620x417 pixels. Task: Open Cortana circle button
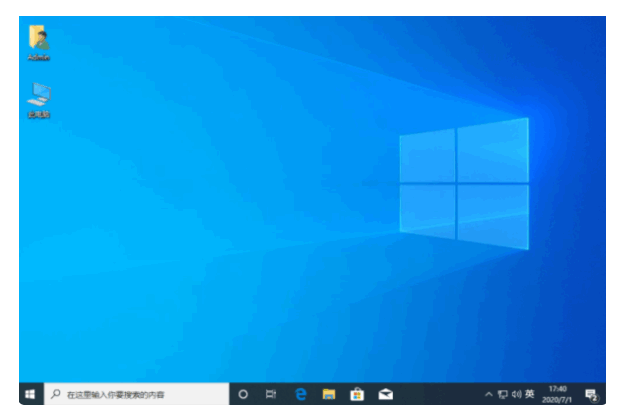[x=243, y=394]
